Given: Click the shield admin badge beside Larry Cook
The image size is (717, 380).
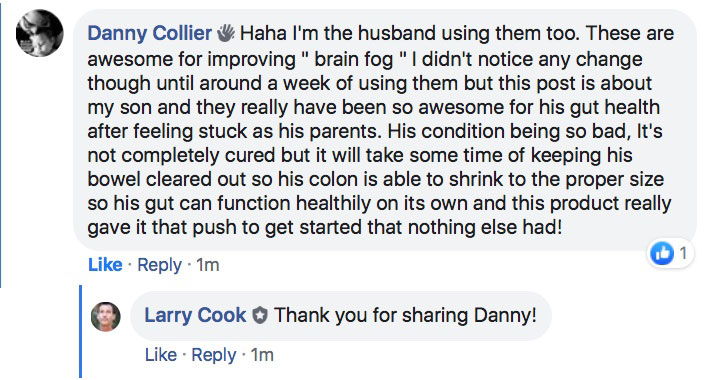Looking at the screenshot, I should [260, 316].
